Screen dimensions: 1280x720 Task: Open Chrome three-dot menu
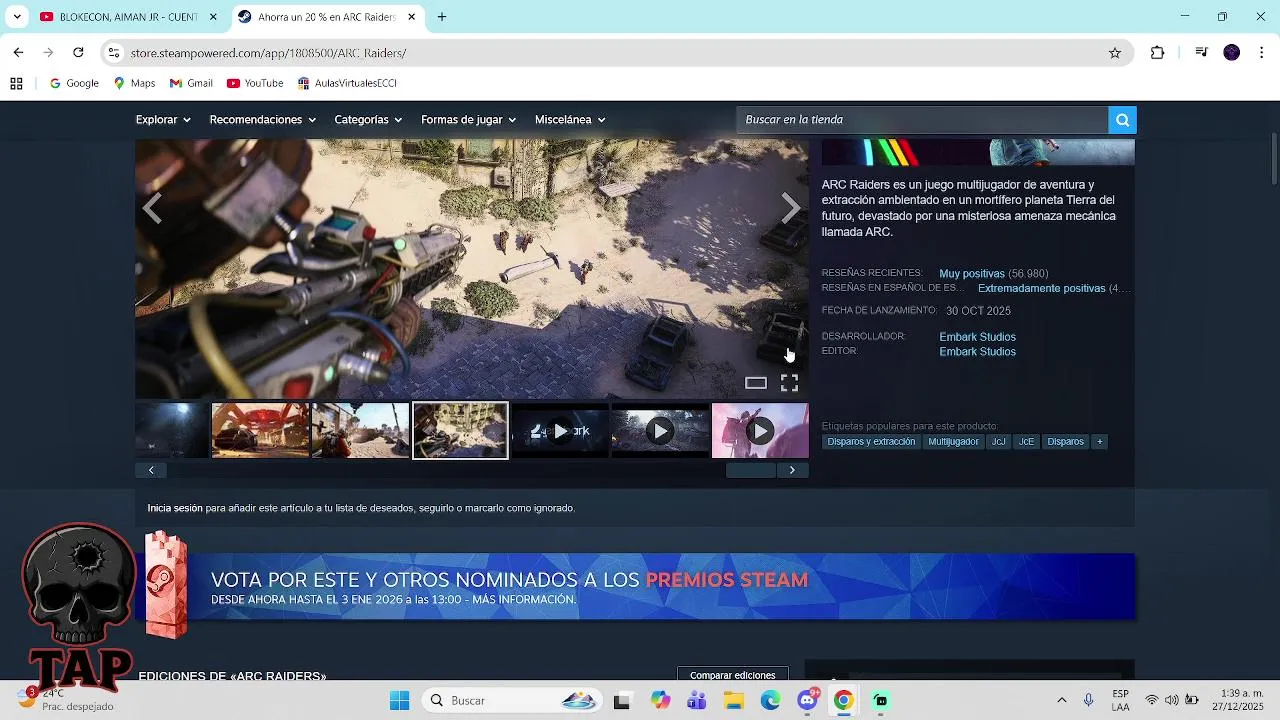(1261, 53)
